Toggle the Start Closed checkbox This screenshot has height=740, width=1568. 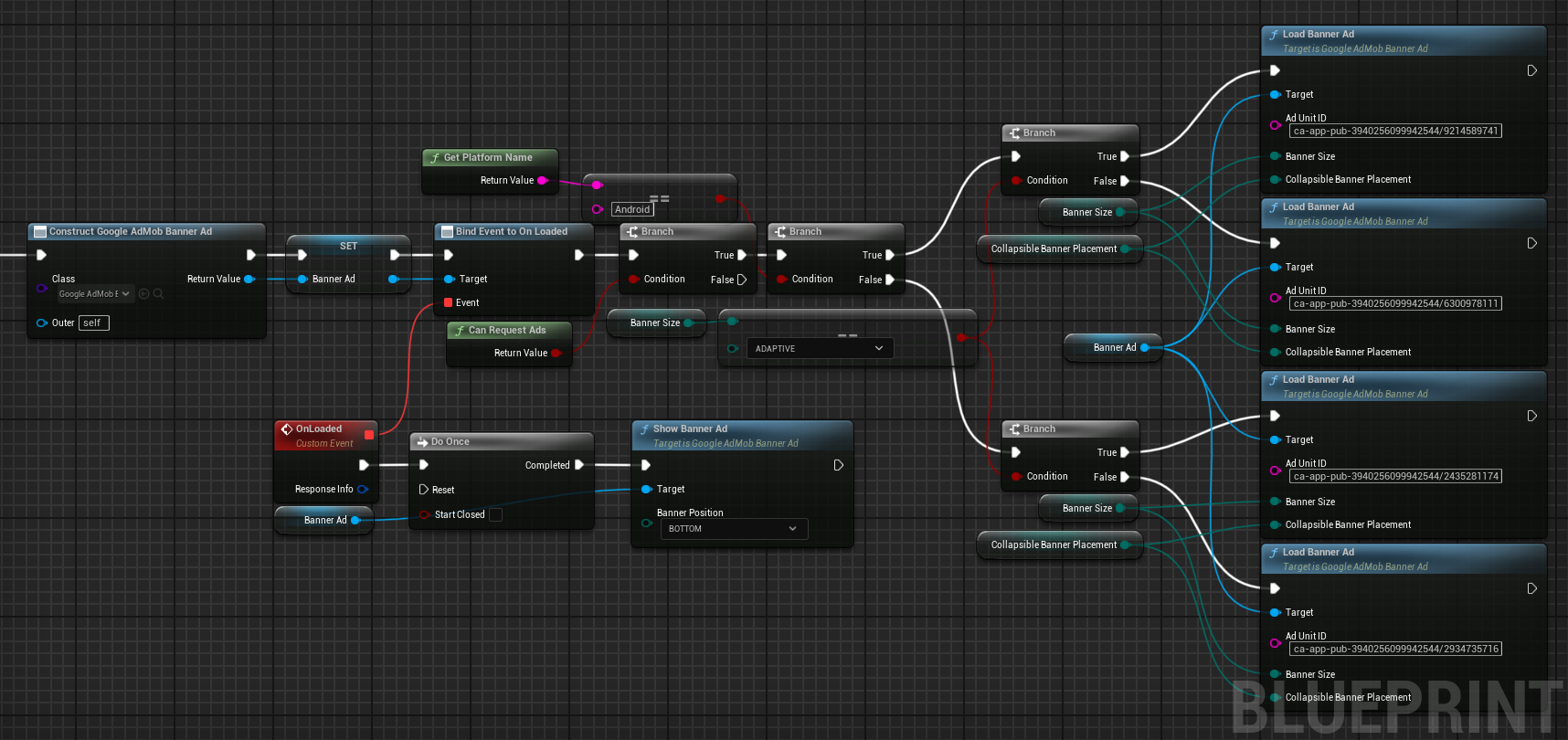(495, 515)
